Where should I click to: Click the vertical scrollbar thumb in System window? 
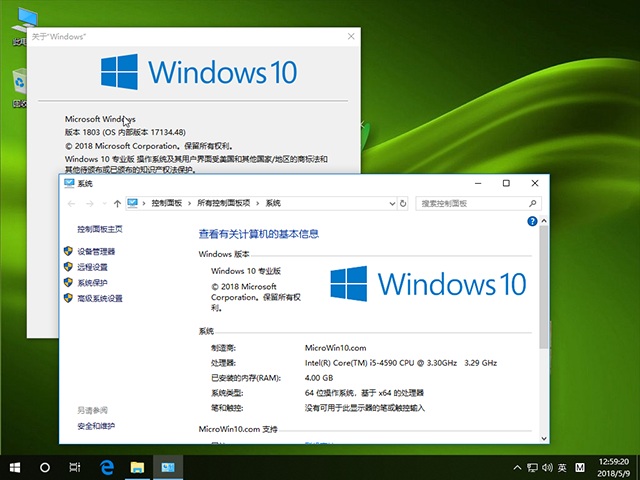click(x=544, y=287)
